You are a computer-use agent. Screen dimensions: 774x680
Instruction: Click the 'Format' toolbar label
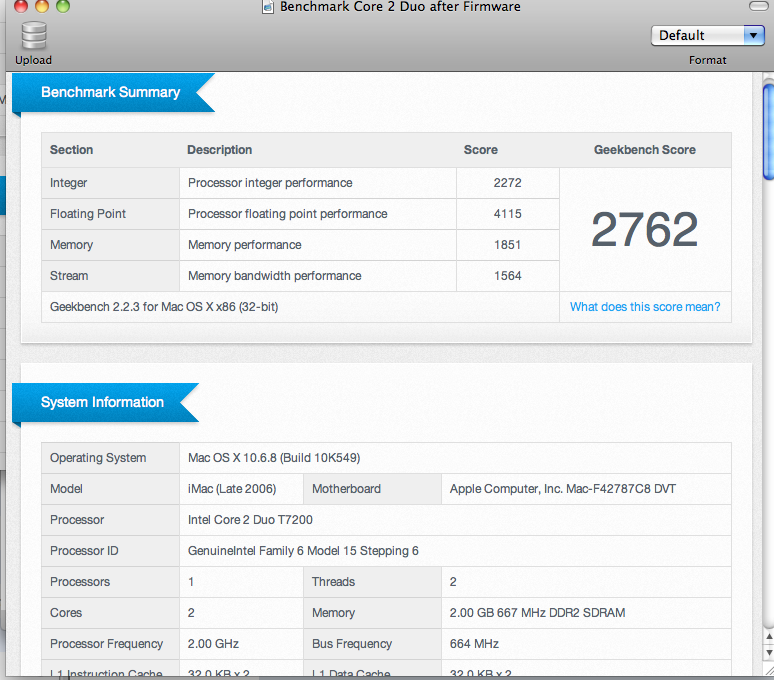click(x=707, y=60)
